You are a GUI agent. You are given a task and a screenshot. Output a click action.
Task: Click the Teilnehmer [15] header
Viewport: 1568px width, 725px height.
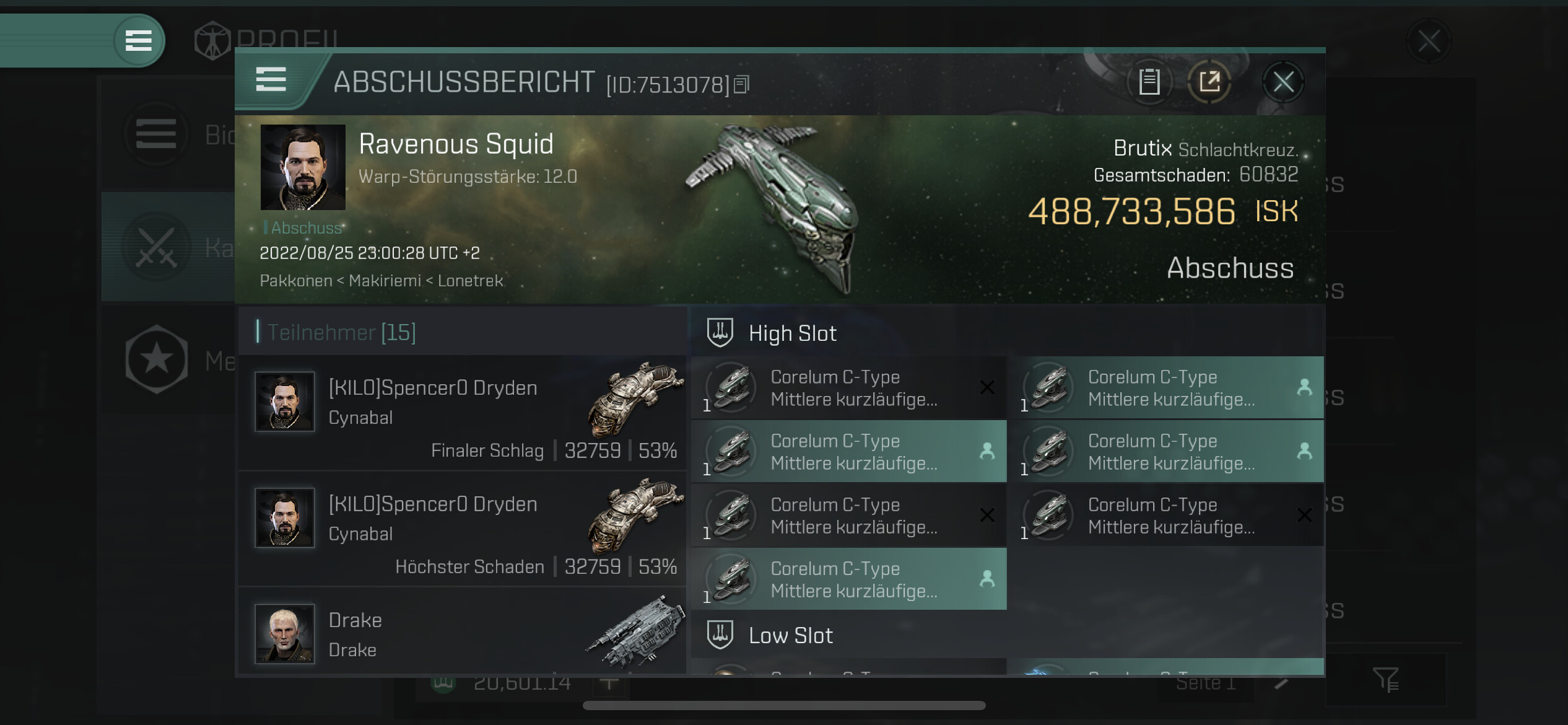(341, 332)
